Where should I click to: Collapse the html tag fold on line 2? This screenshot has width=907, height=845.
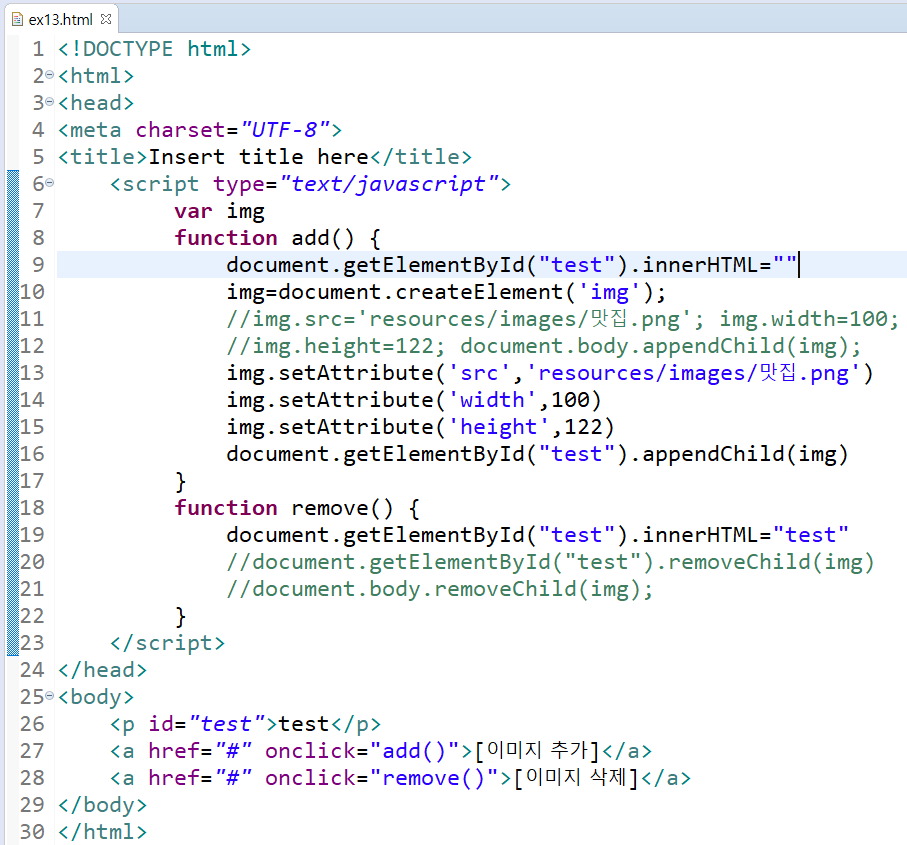click(50, 75)
